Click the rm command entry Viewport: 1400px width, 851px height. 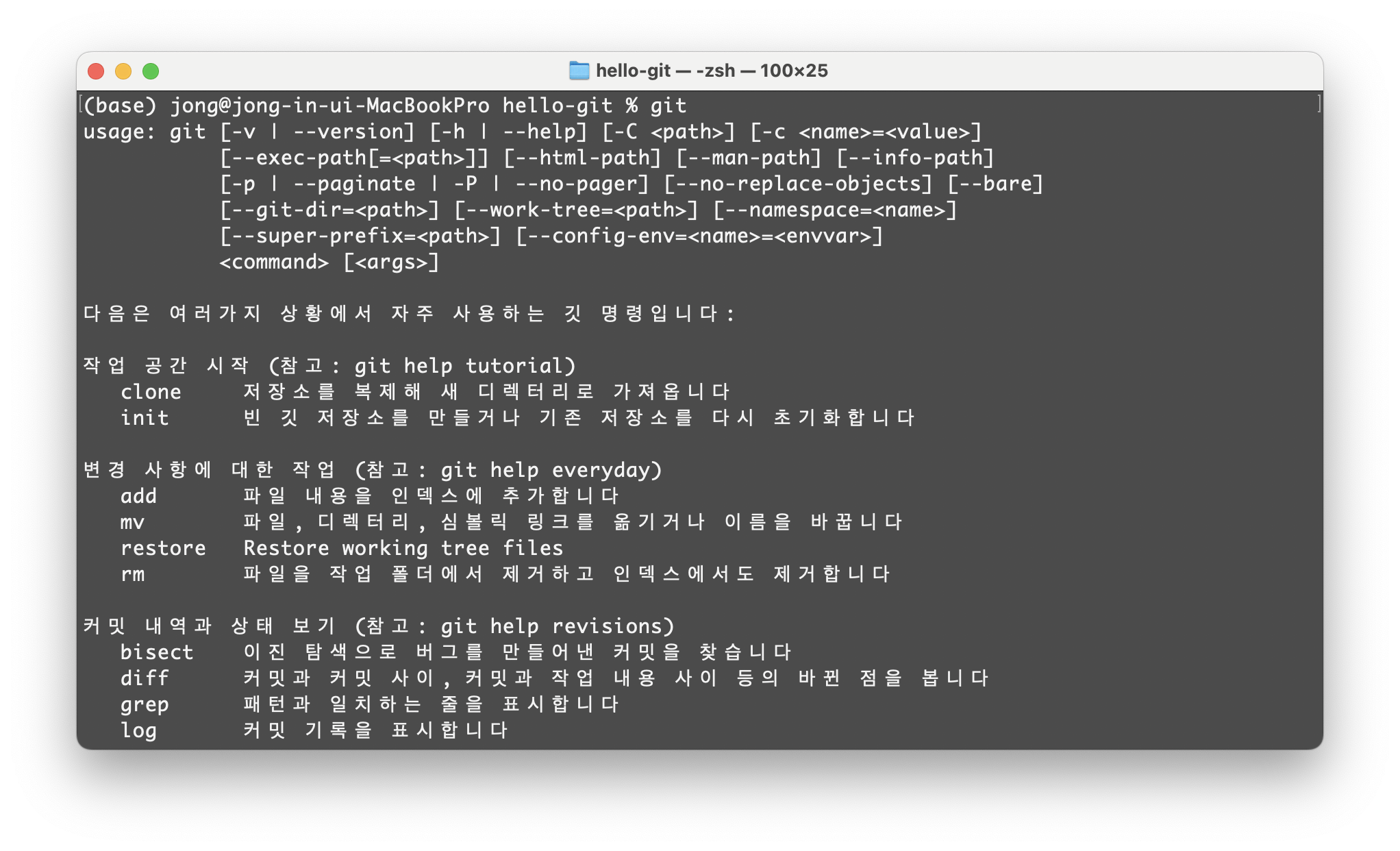point(132,574)
